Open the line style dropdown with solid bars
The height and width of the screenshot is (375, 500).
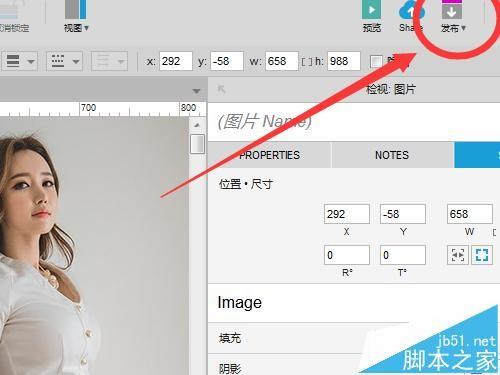coord(20,61)
